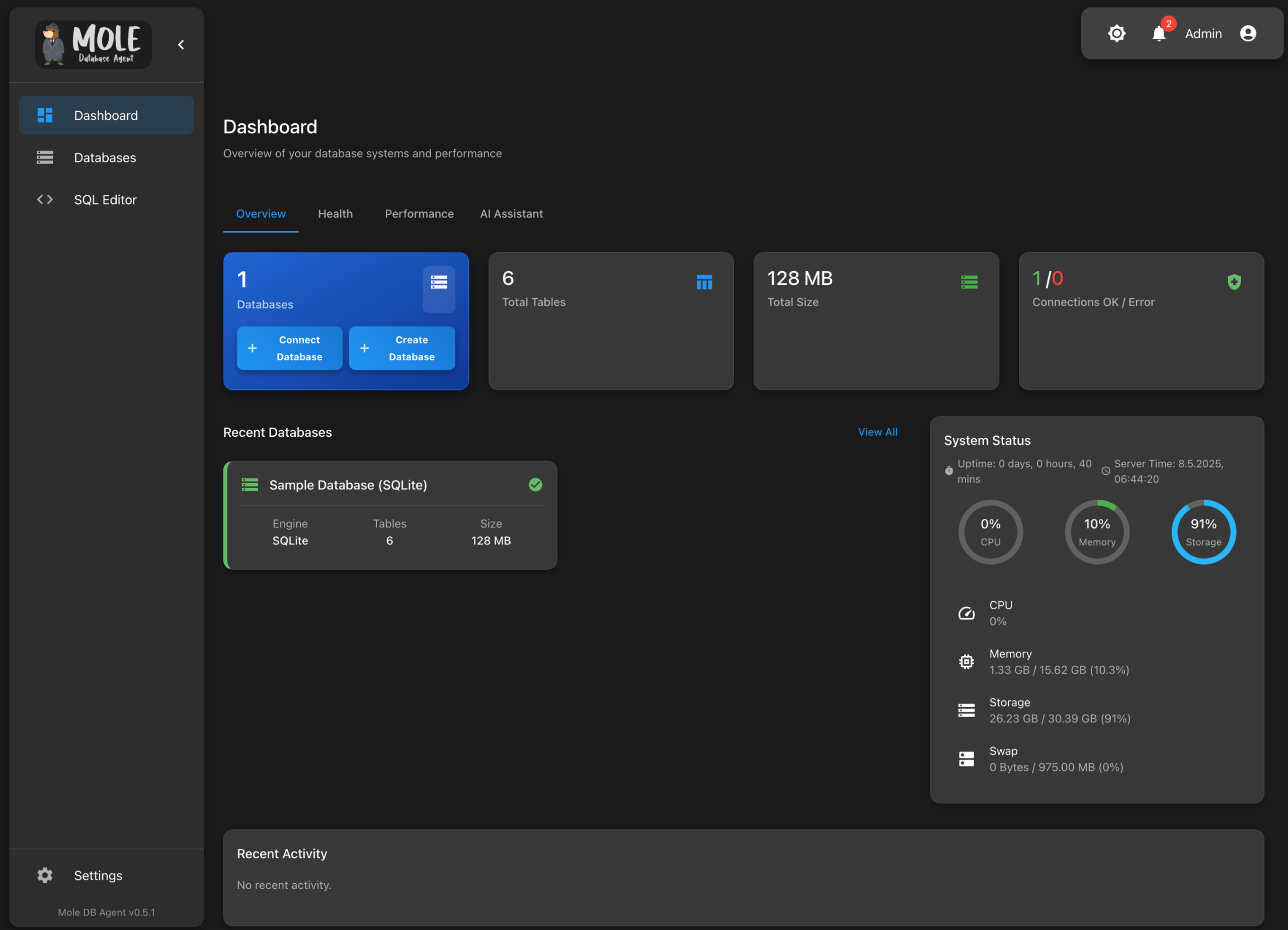Open the Sample Database (SQLite) card
The image size is (1288, 930).
click(x=348, y=485)
